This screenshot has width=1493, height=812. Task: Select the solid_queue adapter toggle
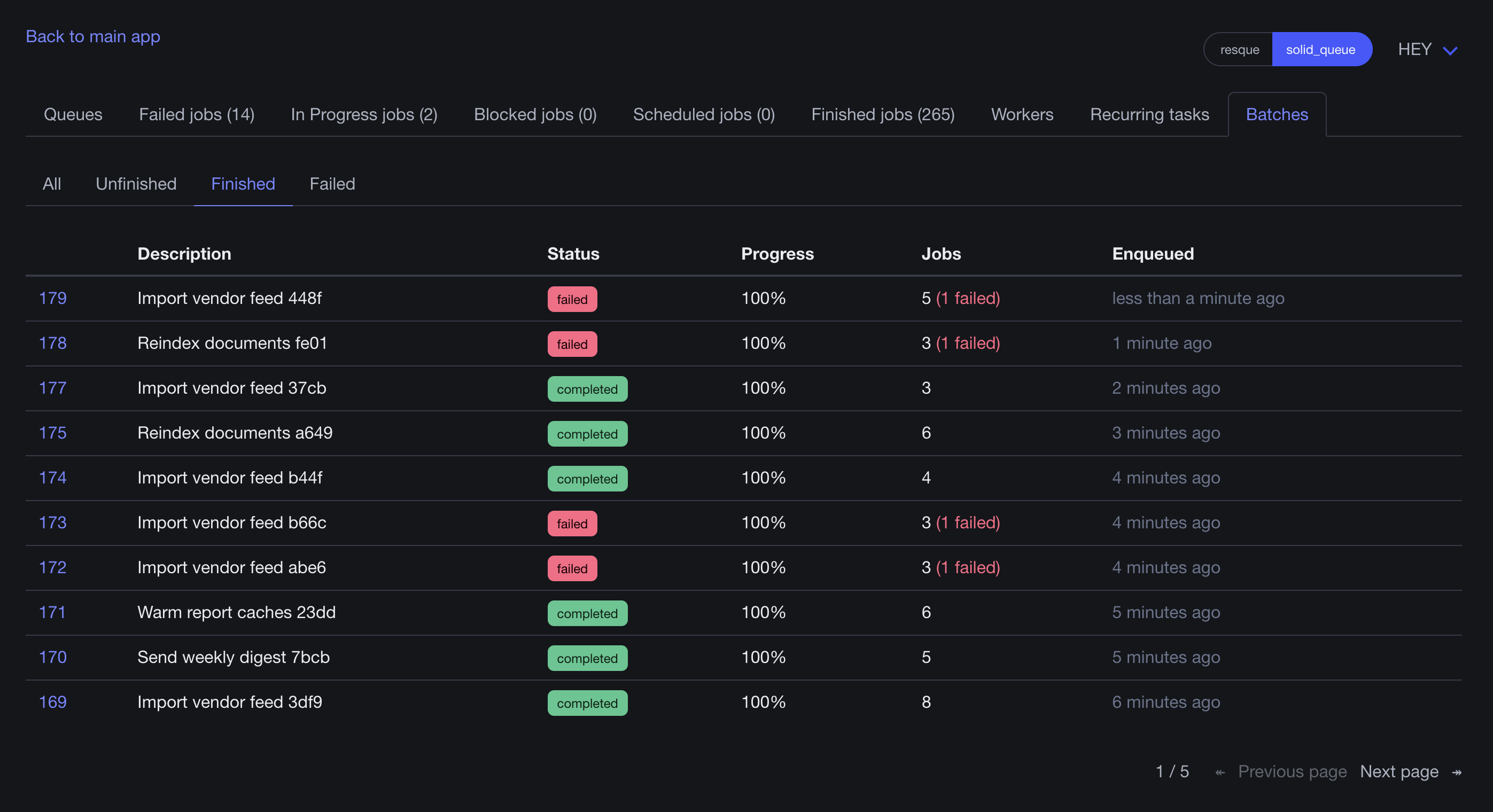click(1321, 49)
